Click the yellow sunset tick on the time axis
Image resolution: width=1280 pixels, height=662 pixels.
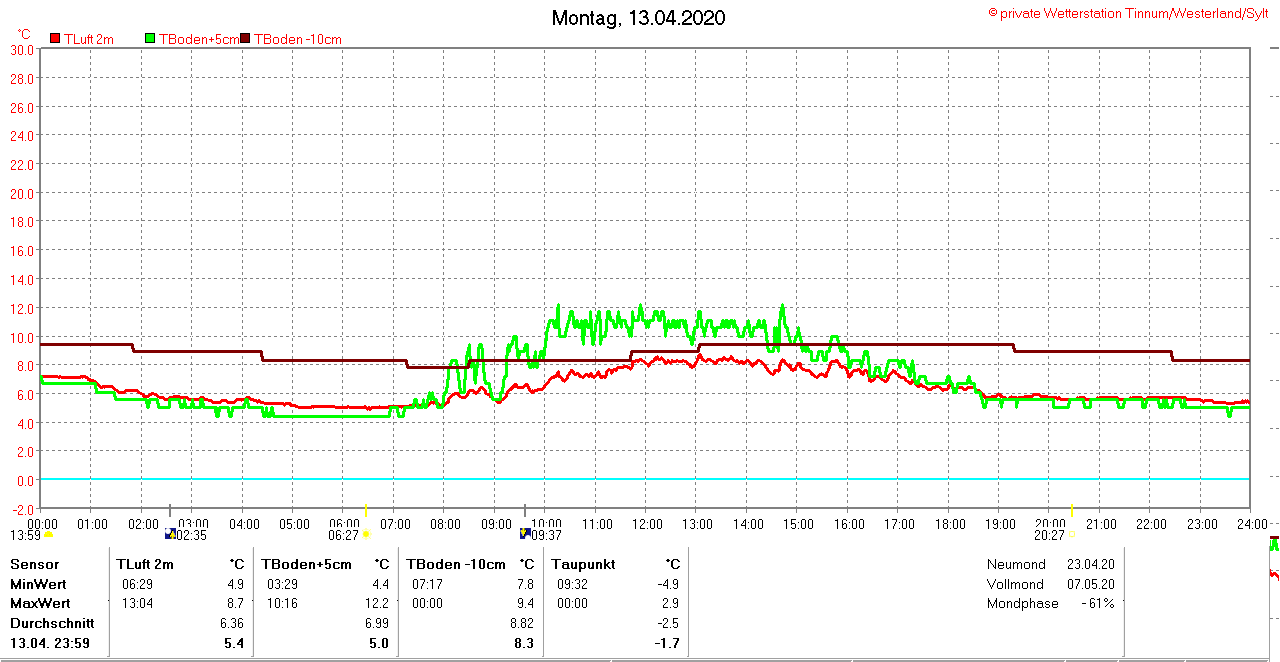1072,509
